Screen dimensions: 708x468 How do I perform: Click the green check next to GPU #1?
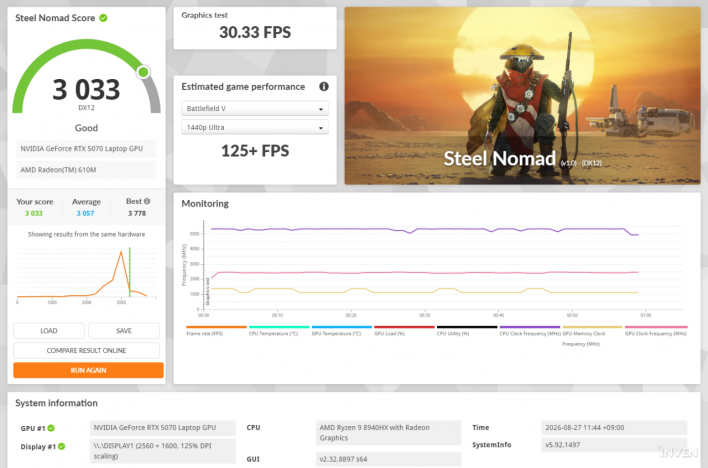tap(51, 428)
